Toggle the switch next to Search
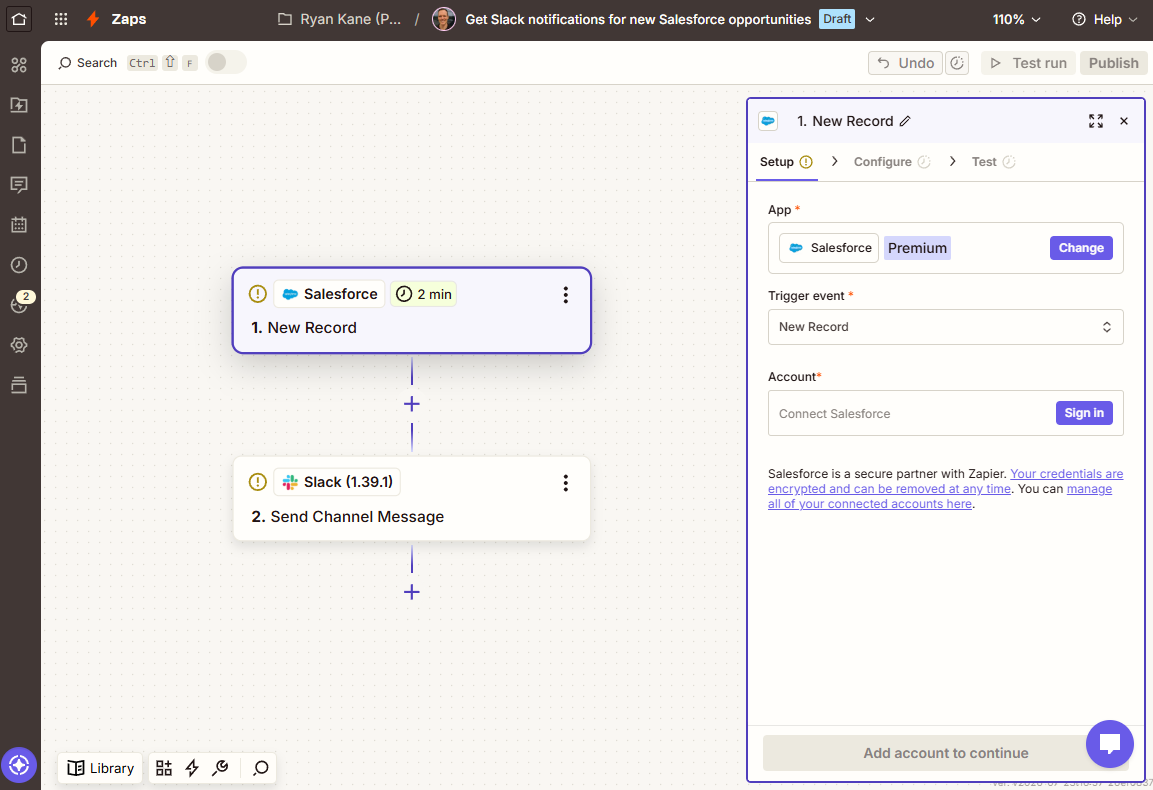This screenshot has height=790, width=1153. 225,63
